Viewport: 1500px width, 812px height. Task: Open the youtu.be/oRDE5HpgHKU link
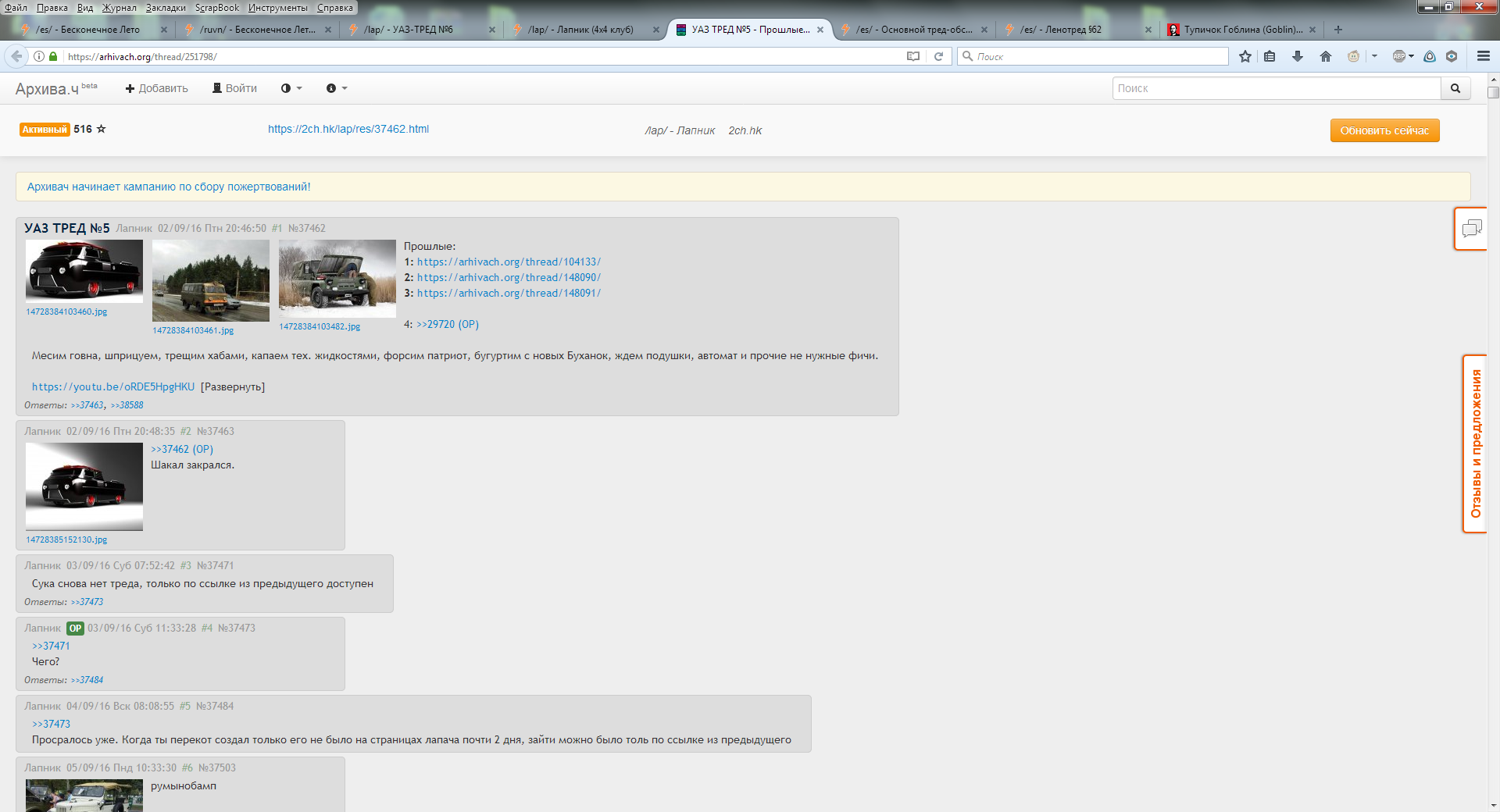coord(113,386)
